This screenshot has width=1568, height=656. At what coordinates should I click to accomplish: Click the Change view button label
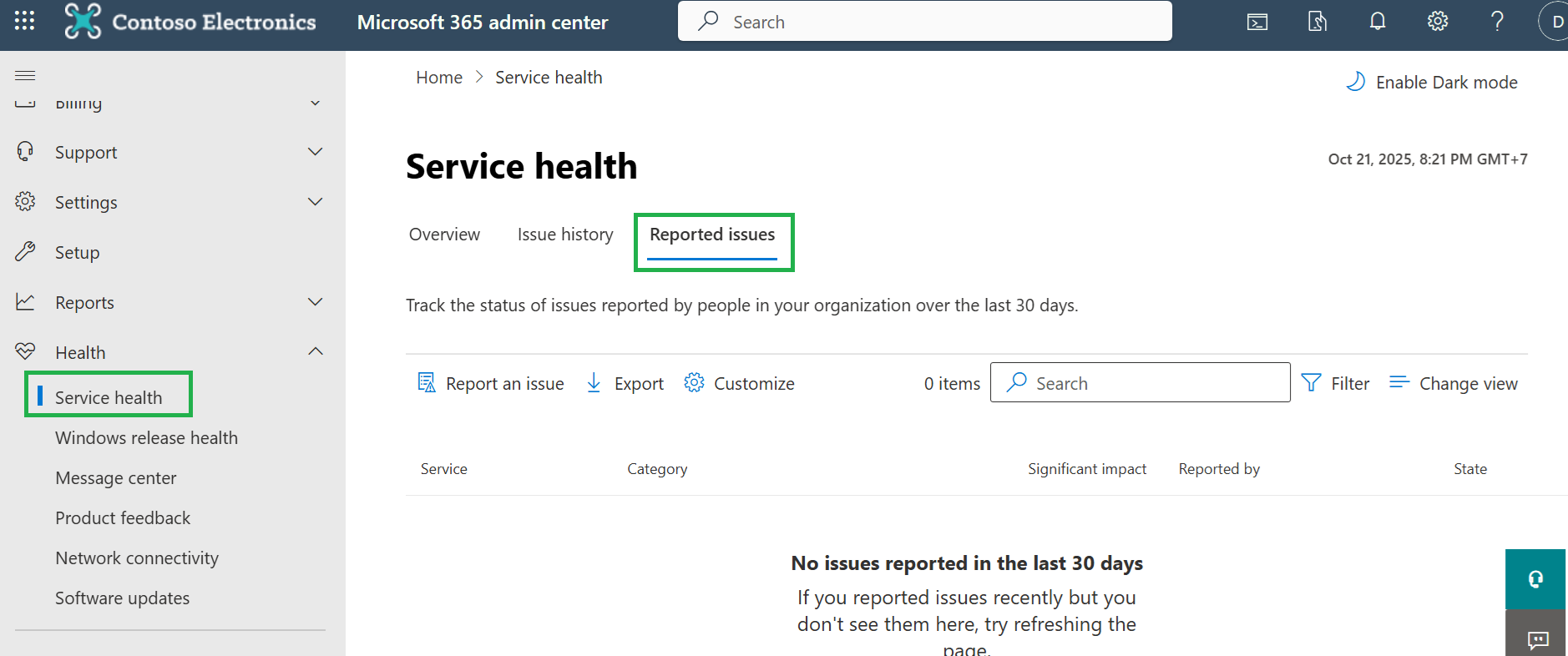[x=1469, y=383]
